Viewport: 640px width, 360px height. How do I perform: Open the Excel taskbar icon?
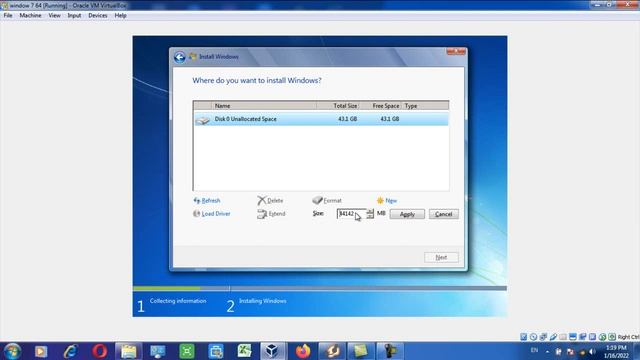(244, 351)
